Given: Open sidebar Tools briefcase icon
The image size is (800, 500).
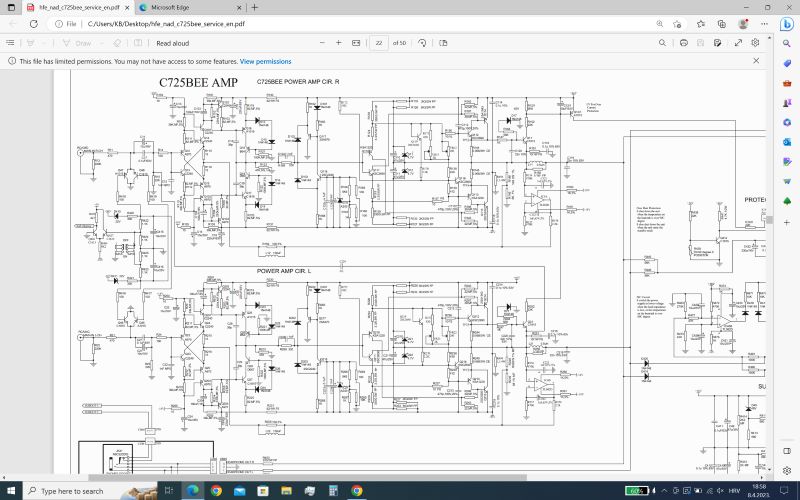Looking at the screenshot, I should pyautogui.click(x=787, y=83).
